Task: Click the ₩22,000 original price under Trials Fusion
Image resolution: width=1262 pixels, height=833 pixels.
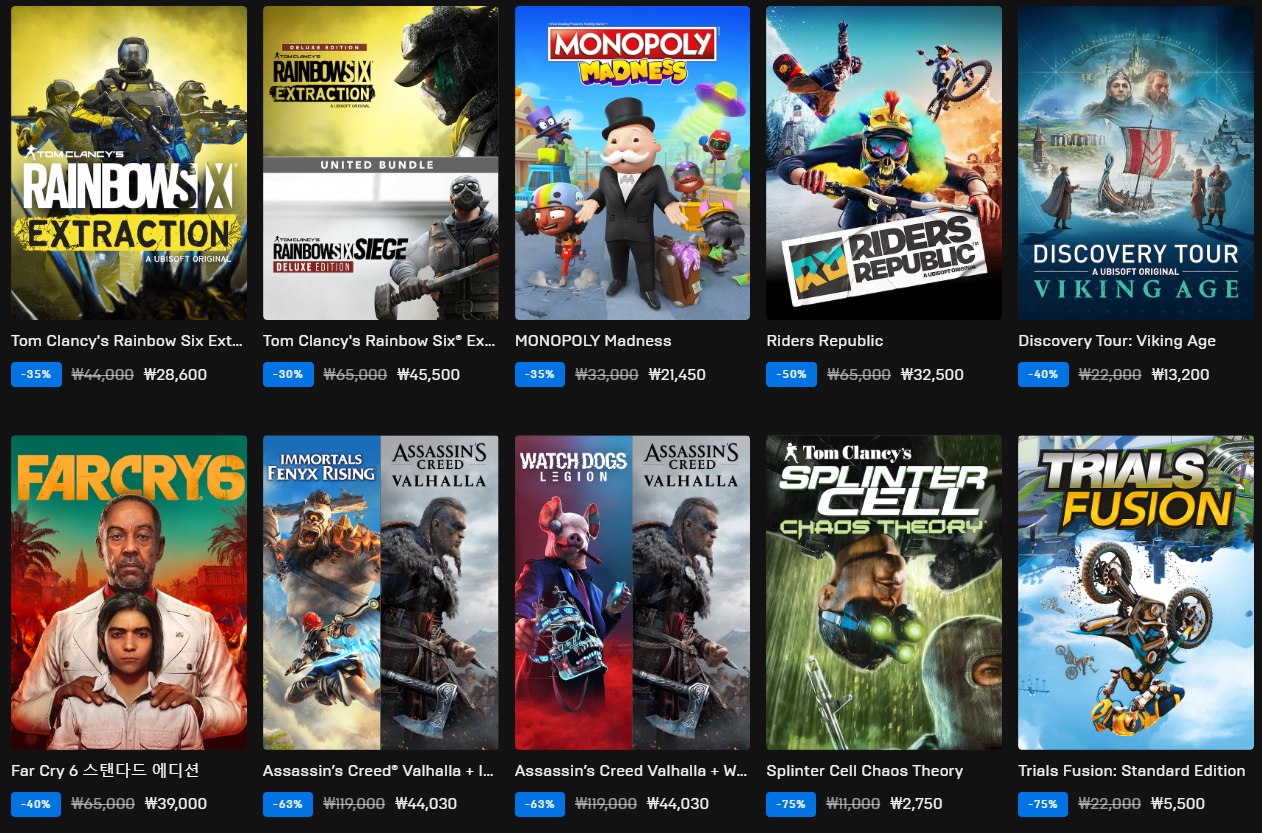Action: (x=1109, y=804)
